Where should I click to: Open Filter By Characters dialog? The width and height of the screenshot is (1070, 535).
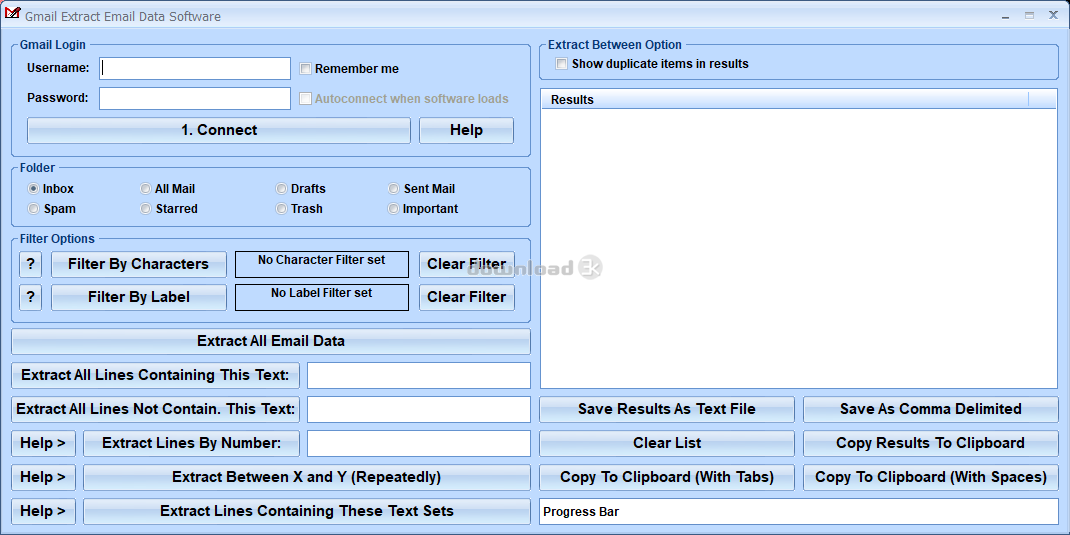tap(139, 264)
